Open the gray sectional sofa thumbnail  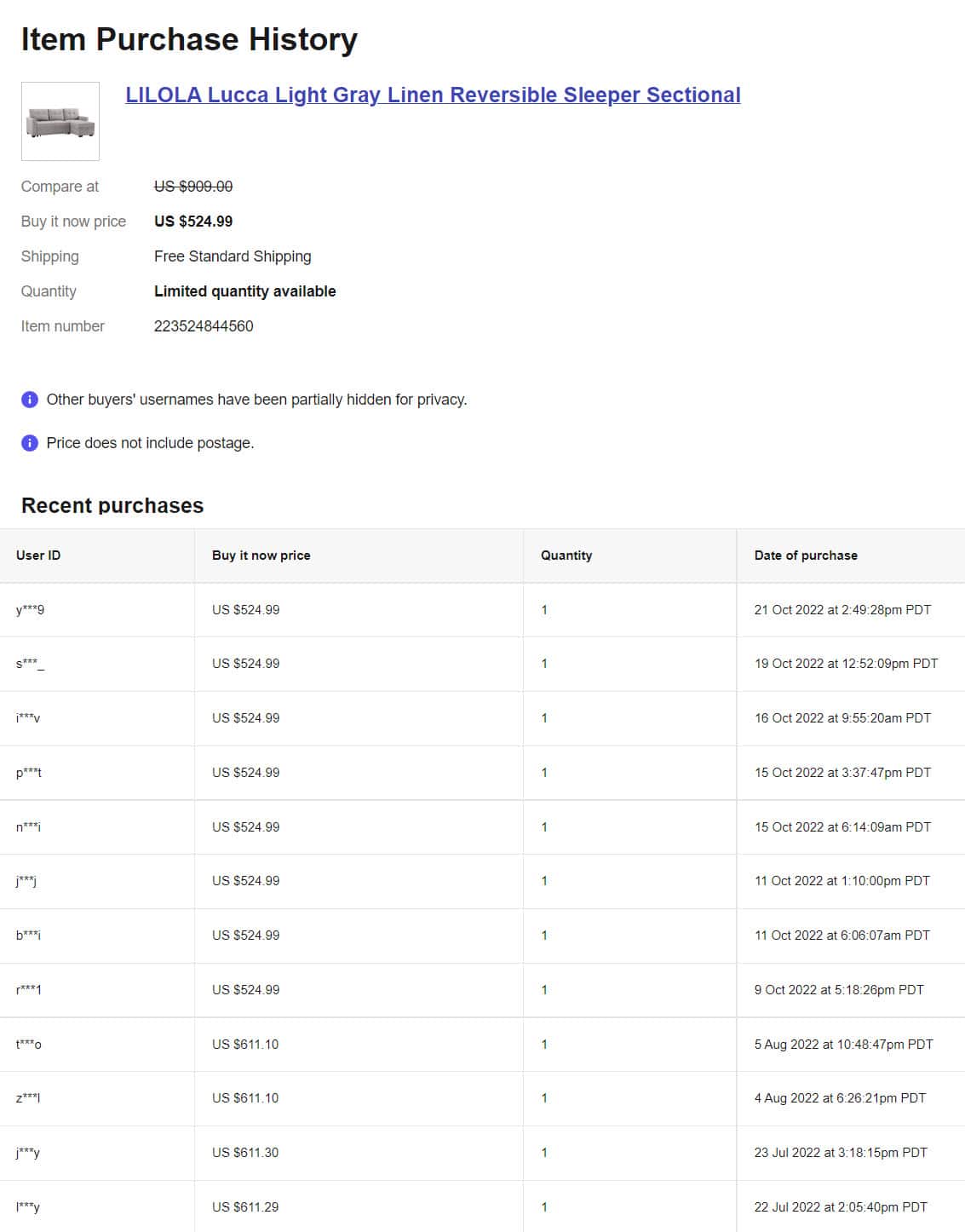click(x=60, y=121)
